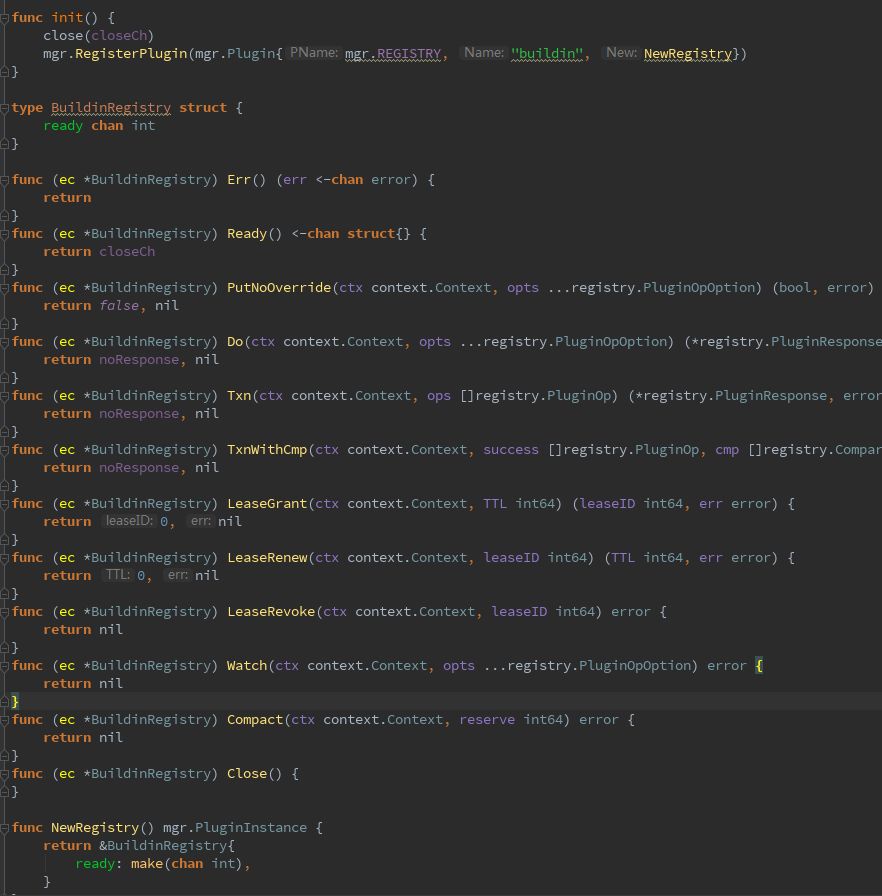Viewport: 882px width, 896px height.
Task: Collapse the BuildinRegistry struct fold marker
Action: 5,108
